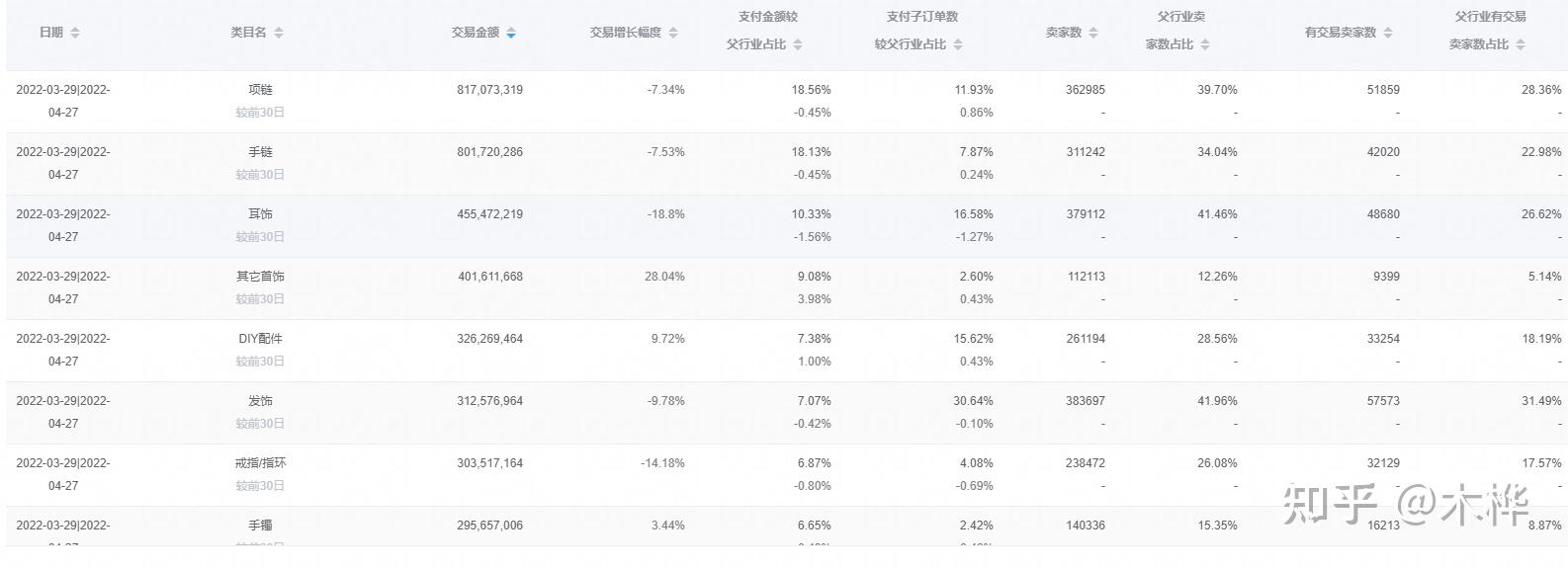Select the 手链 category name
1568x568 pixels.
click(260, 151)
